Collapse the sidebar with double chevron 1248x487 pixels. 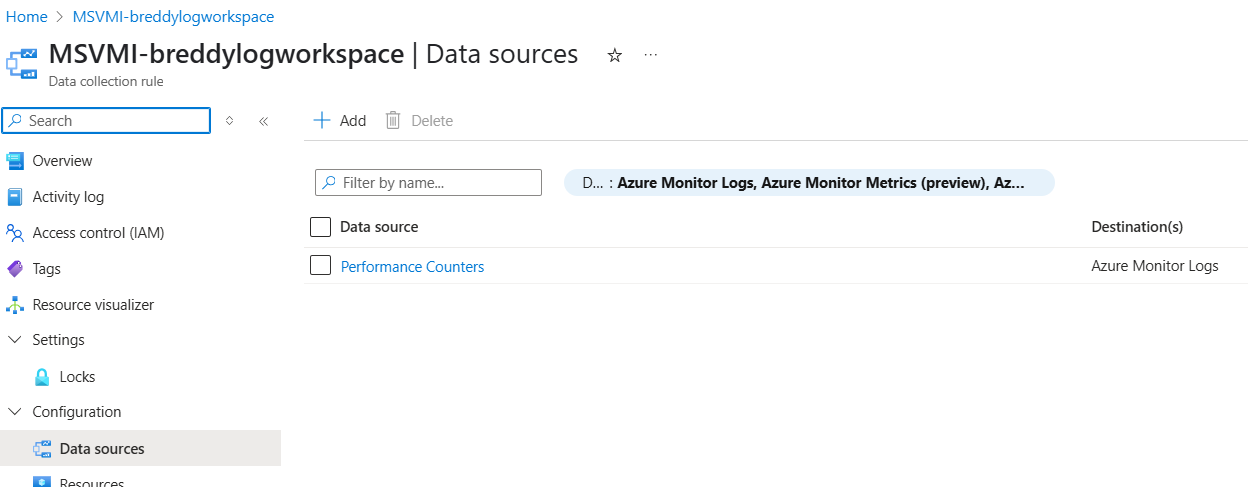click(x=264, y=121)
